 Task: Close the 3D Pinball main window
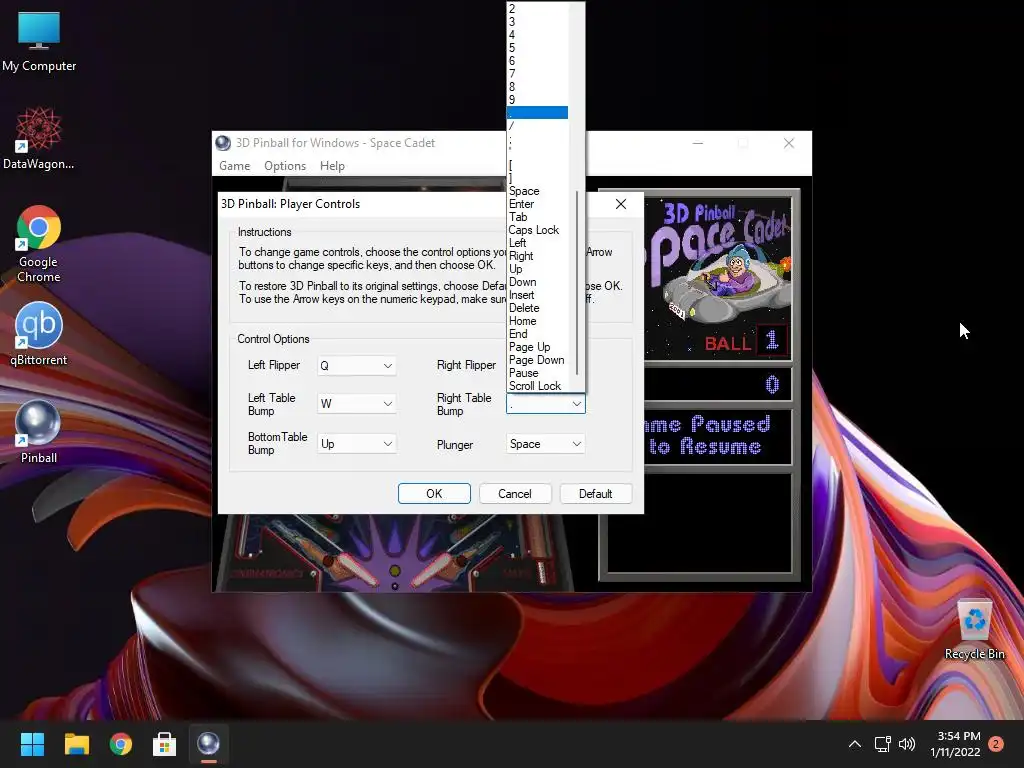point(789,143)
